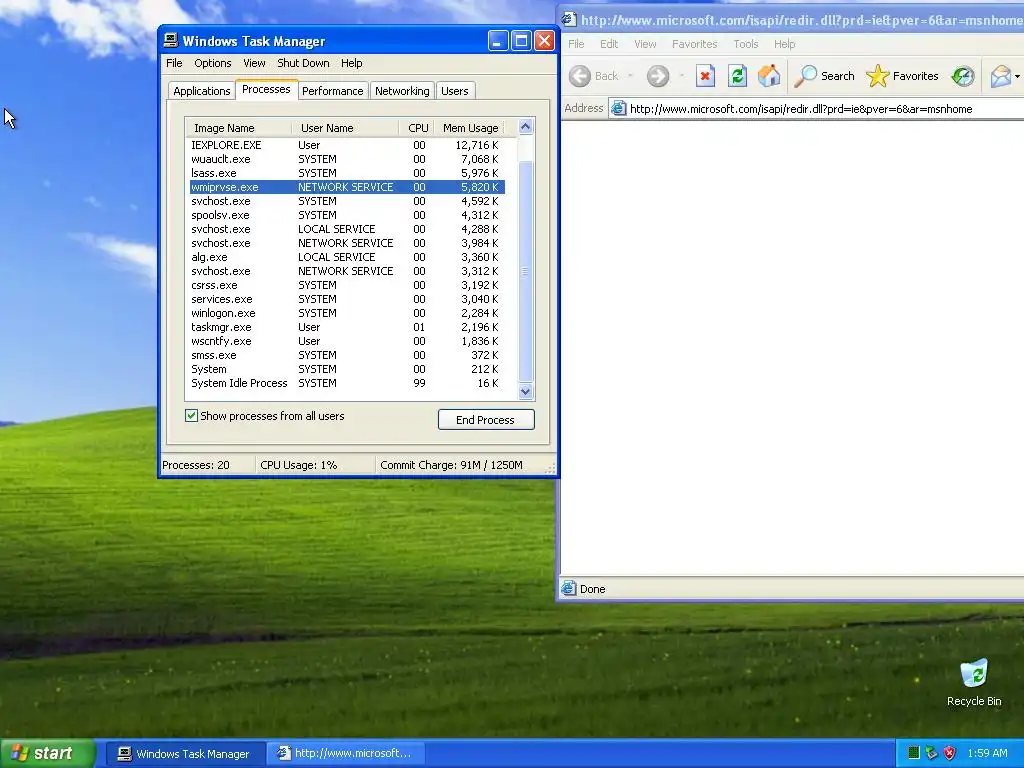Select the System Idle Process row
Image resolution: width=1024 pixels, height=768 pixels.
(347, 383)
